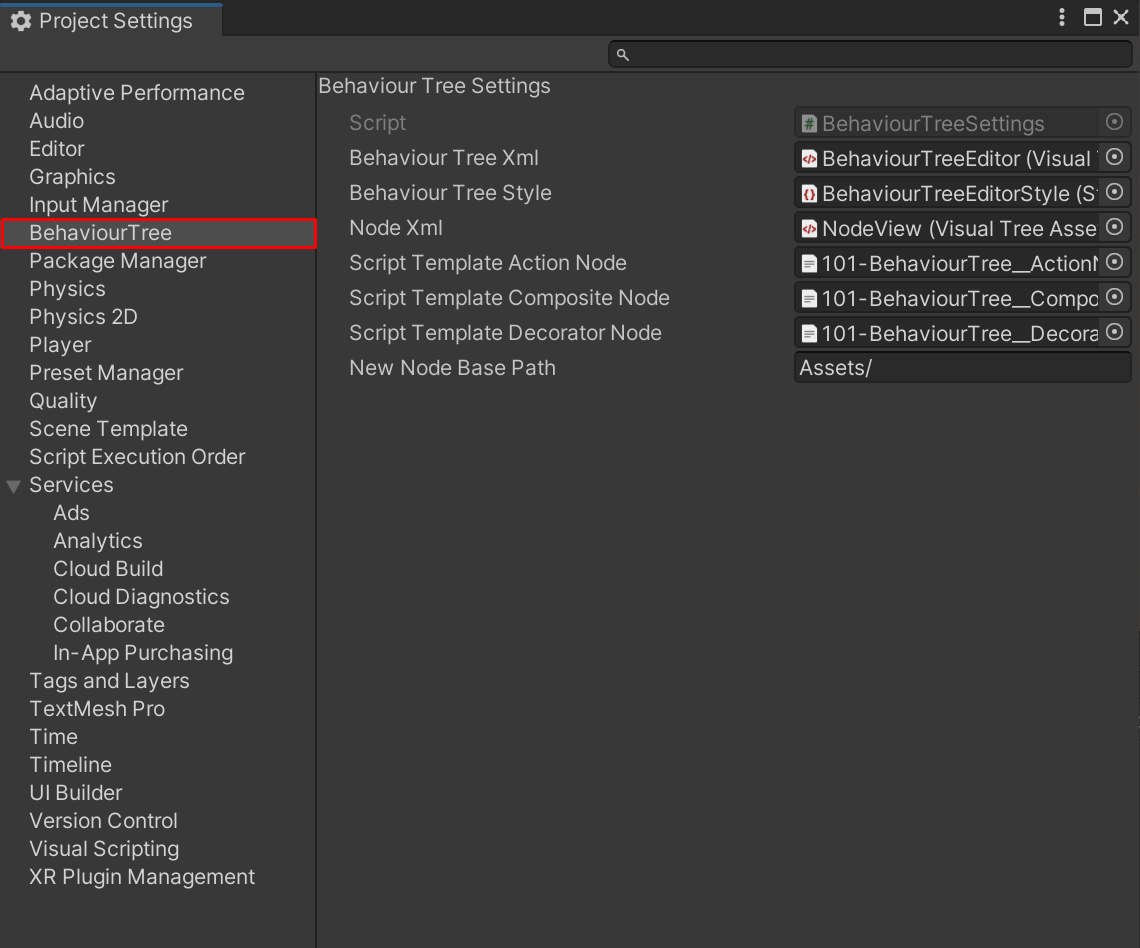Open Collaborate under Services
This screenshot has width=1140, height=948.
[108, 624]
